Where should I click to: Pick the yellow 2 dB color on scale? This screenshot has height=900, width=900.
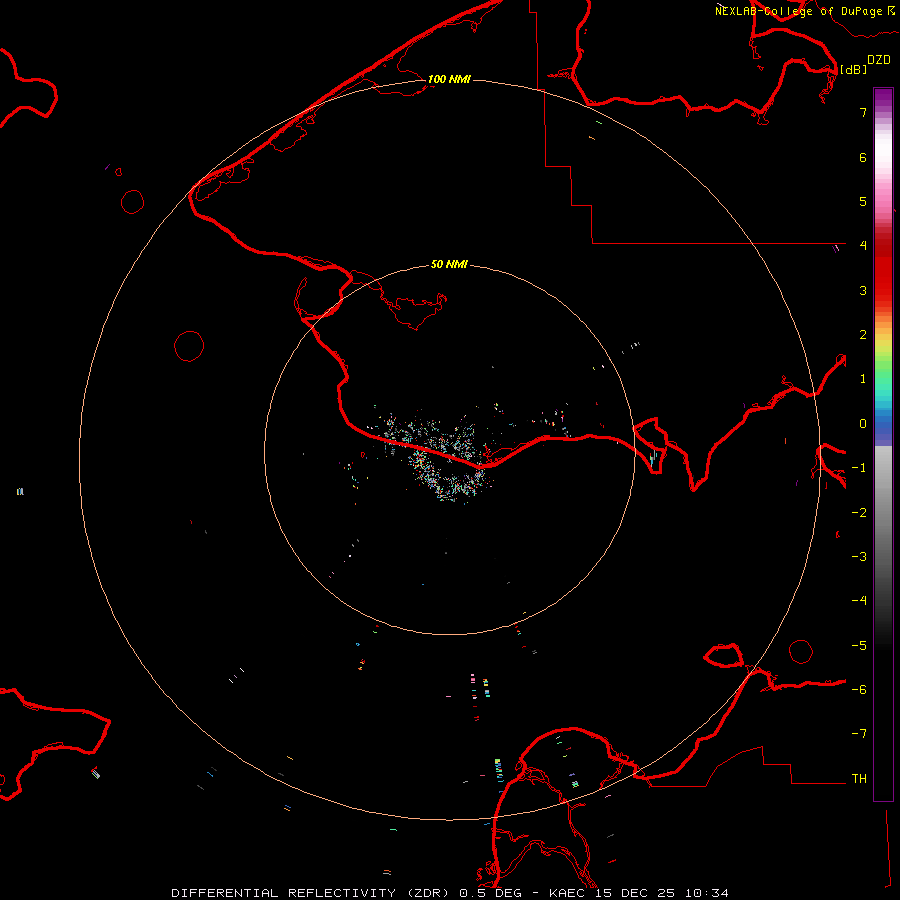[x=883, y=337]
